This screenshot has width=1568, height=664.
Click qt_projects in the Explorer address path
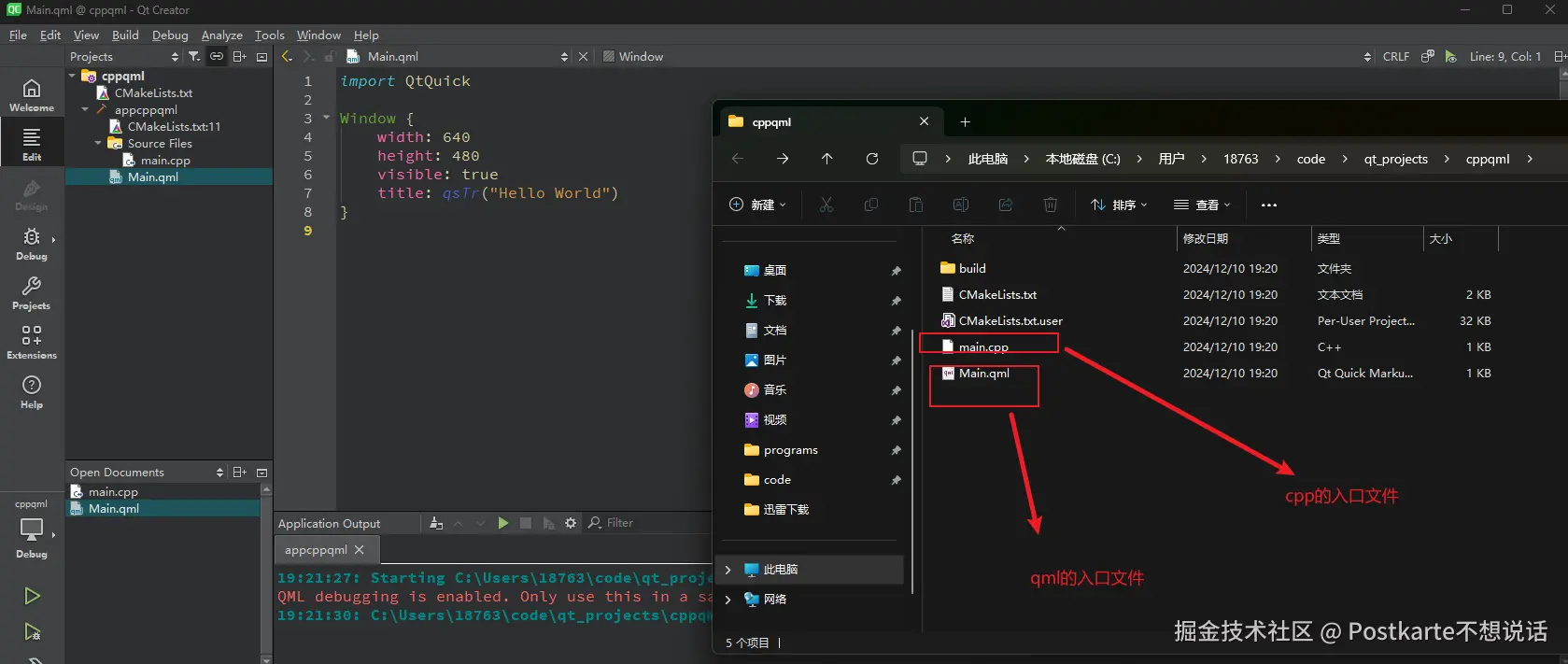(1395, 159)
